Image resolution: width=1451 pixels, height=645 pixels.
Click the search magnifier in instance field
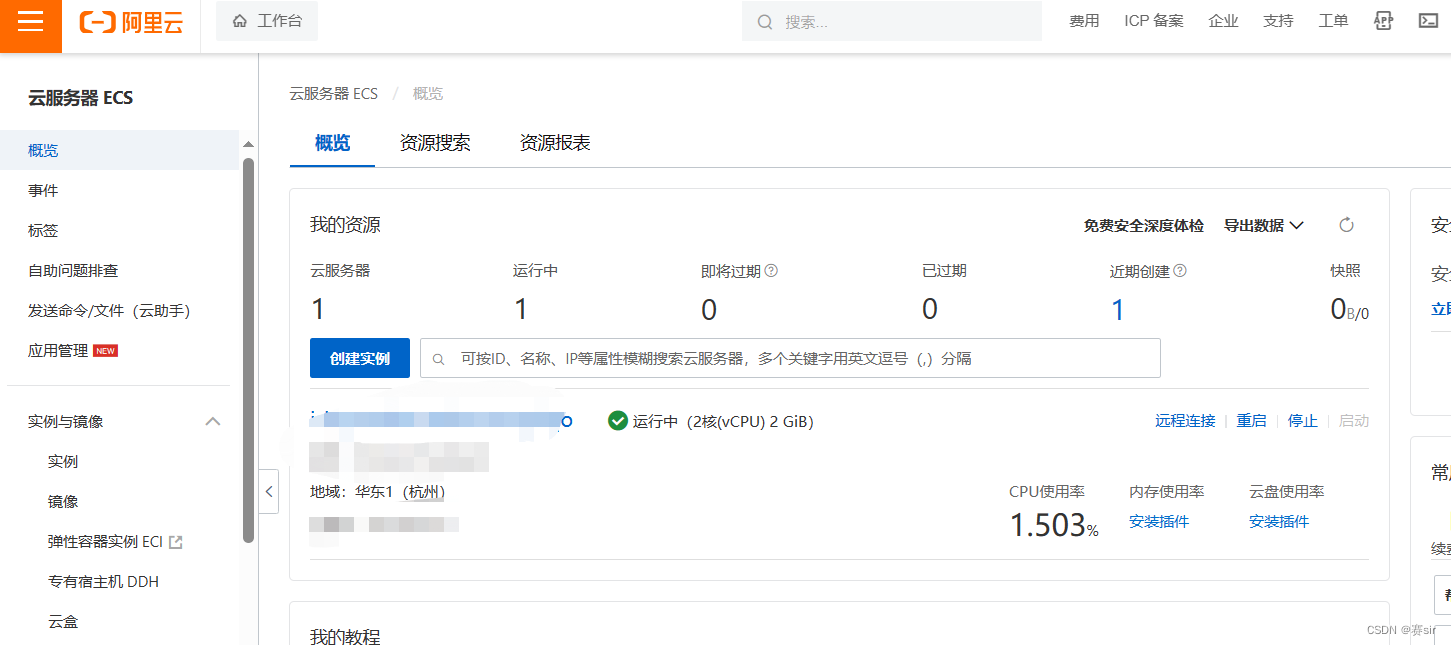pyautogui.click(x=439, y=358)
